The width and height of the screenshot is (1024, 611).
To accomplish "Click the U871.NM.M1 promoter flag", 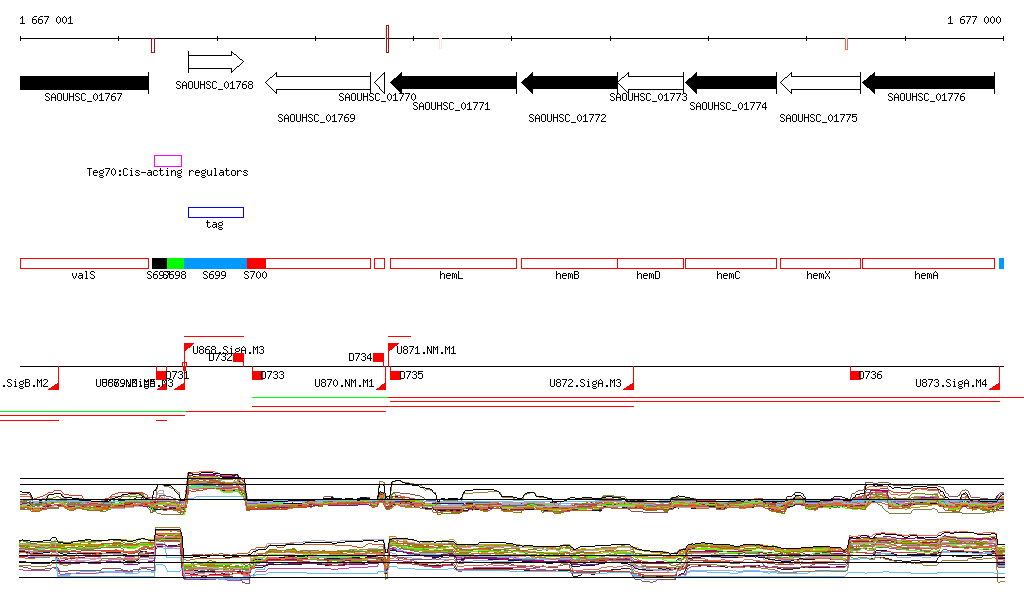I will tap(392, 349).
